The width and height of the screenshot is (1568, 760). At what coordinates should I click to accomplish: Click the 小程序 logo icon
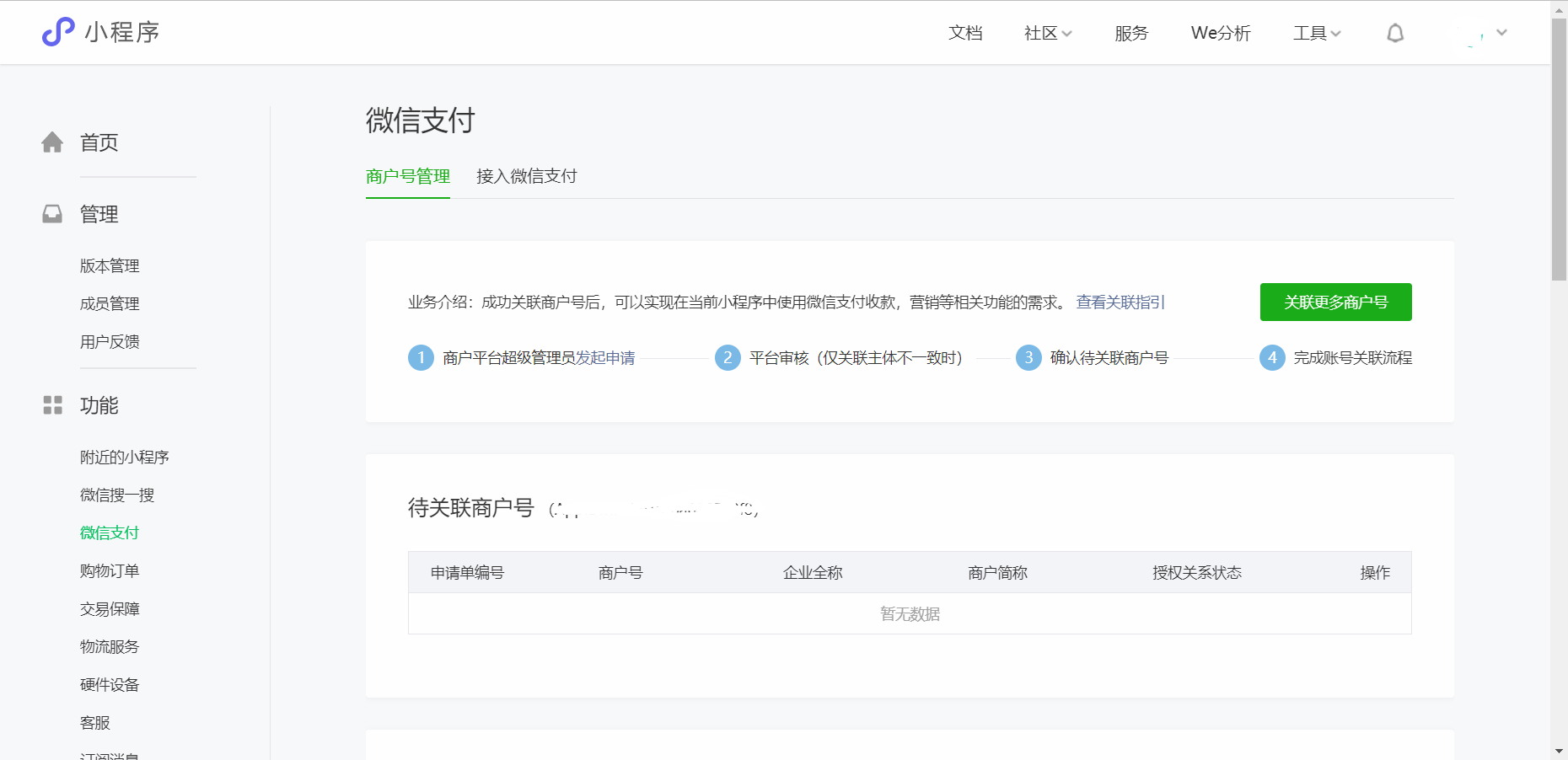(58, 32)
